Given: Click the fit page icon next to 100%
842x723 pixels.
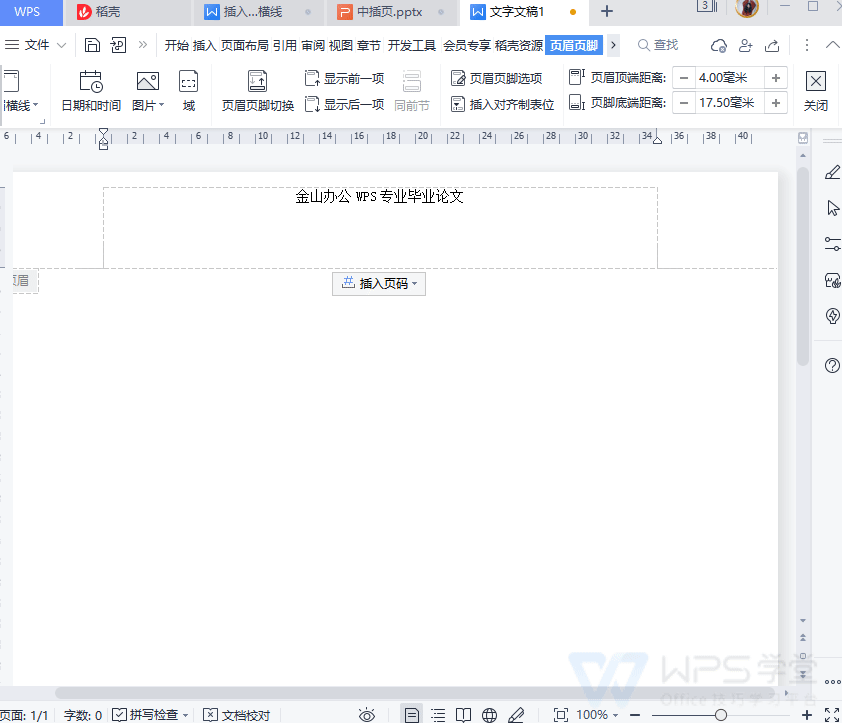Looking at the screenshot, I should tap(561, 715).
